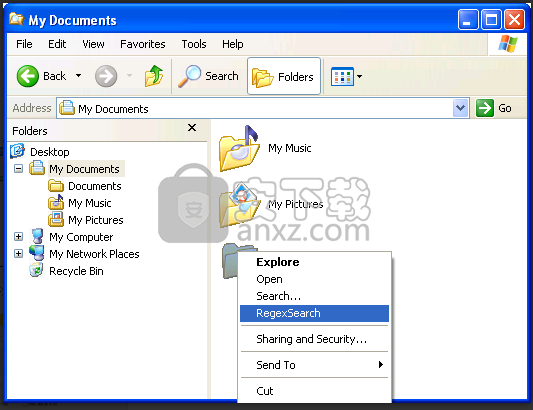Open the Back history dropdown arrow
The height and width of the screenshot is (410, 533).
pyautogui.click(x=79, y=75)
